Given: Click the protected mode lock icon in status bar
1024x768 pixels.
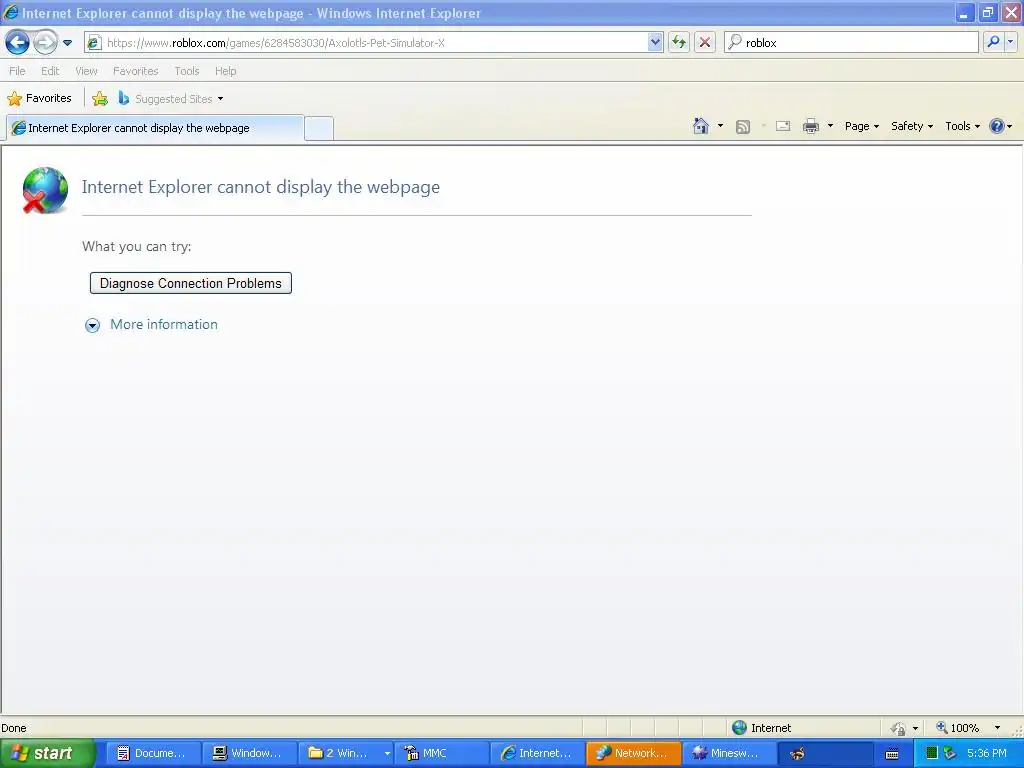Looking at the screenshot, I should pos(898,728).
